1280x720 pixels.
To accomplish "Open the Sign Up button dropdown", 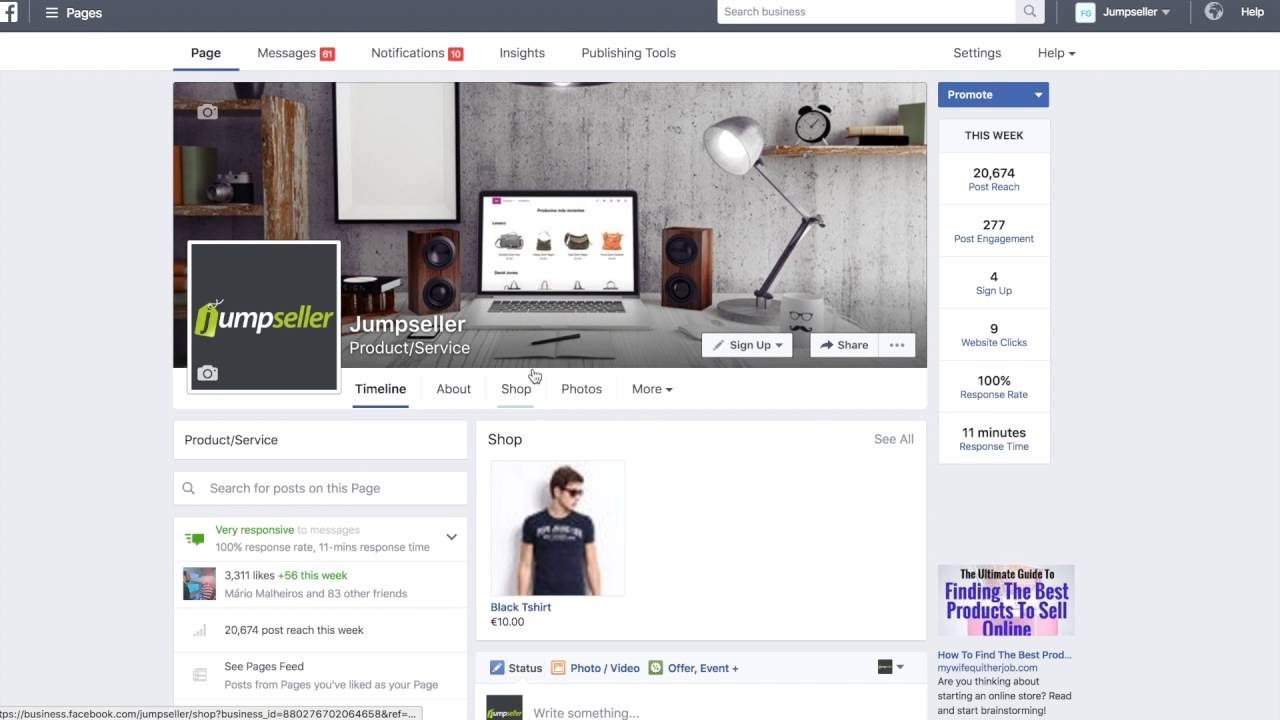I will pos(747,345).
